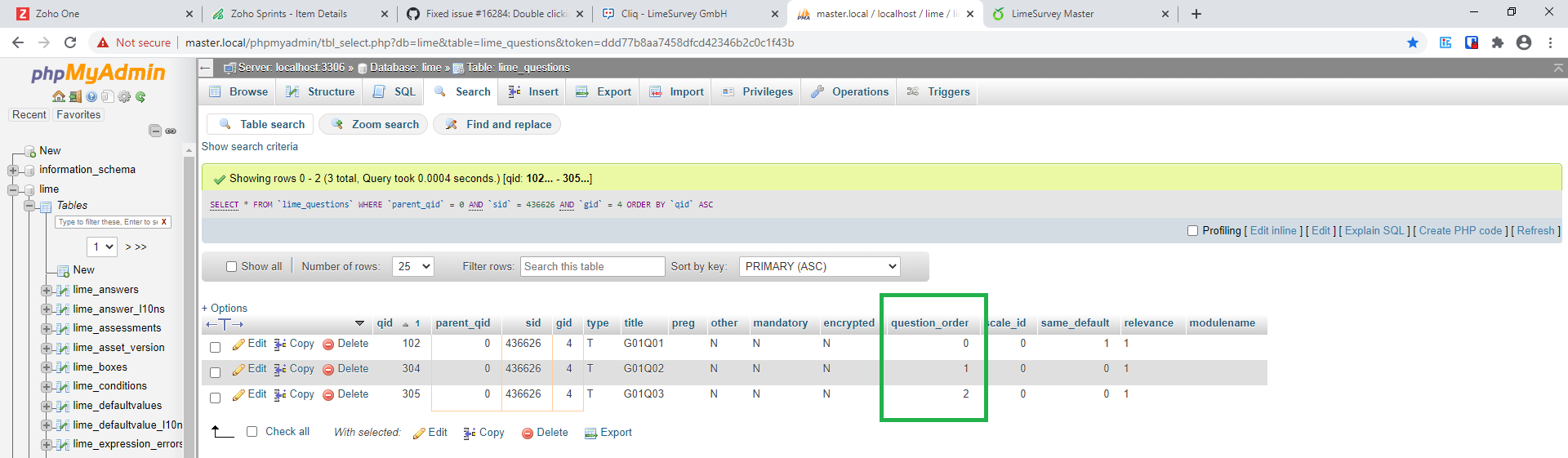Open the Number of rows dropdown

(413, 266)
